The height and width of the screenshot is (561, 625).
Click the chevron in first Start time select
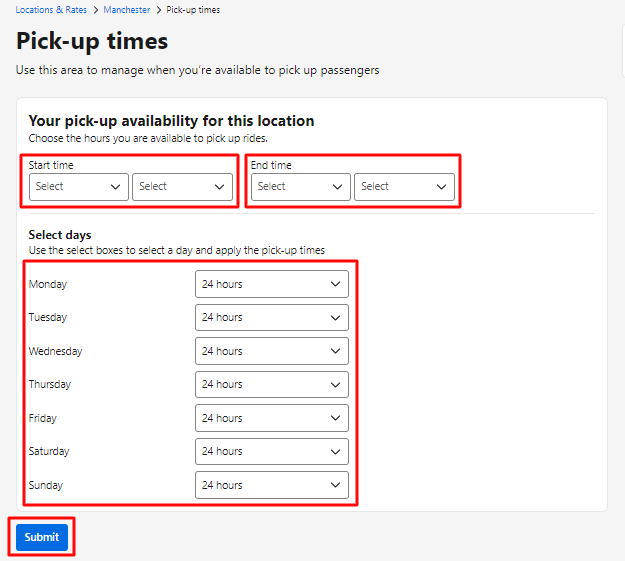tap(116, 187)
